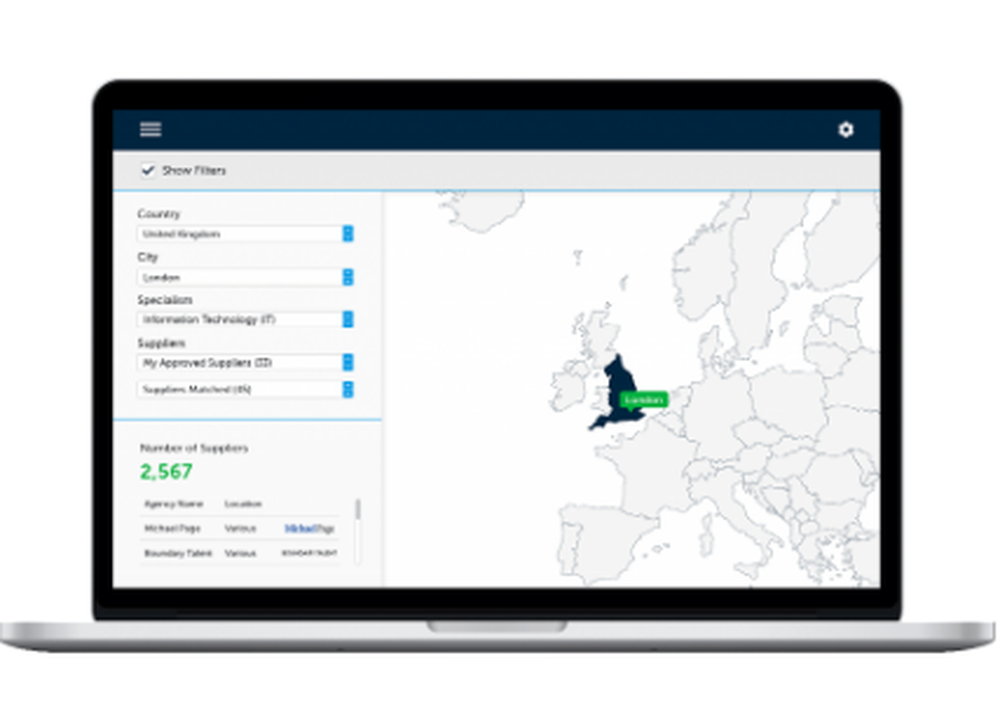
Task: Click the 2,567 suppliers count
Action: coord(166,472)
